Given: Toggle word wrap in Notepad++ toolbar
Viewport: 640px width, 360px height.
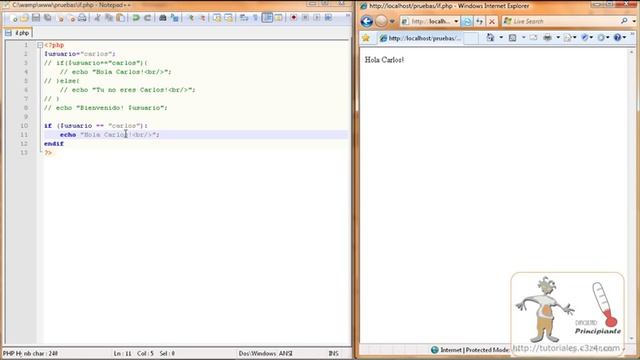Looking at the screenshot, I should pyautogui.click(x=244, y=18).
